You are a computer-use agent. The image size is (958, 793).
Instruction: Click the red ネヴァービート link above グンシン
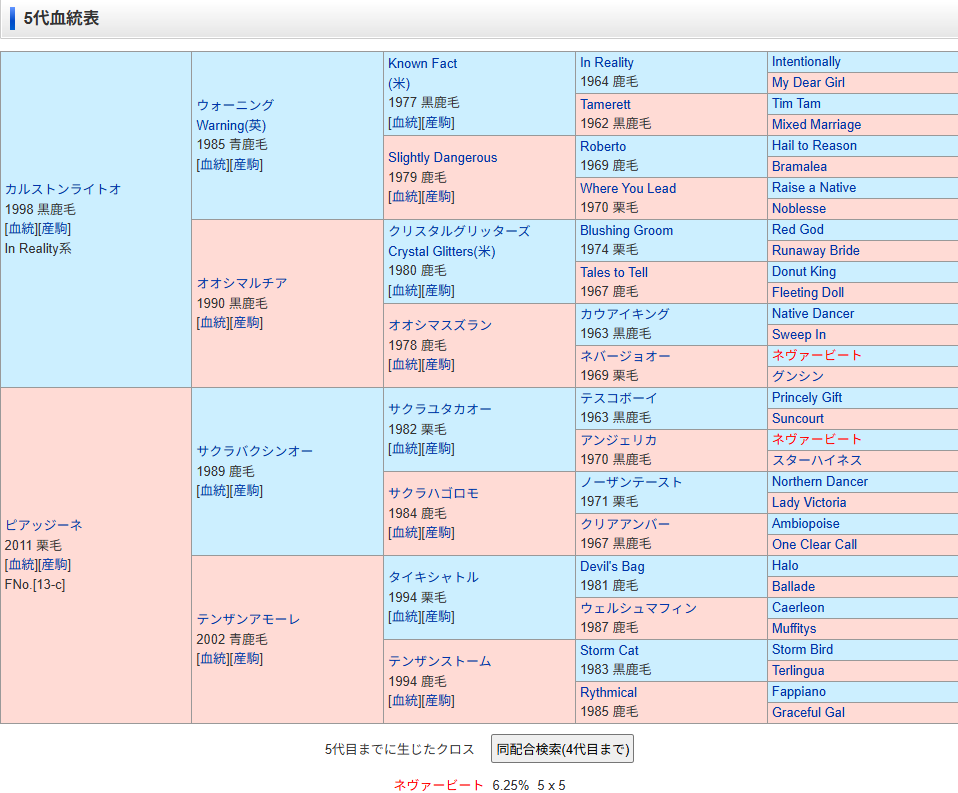816,356
